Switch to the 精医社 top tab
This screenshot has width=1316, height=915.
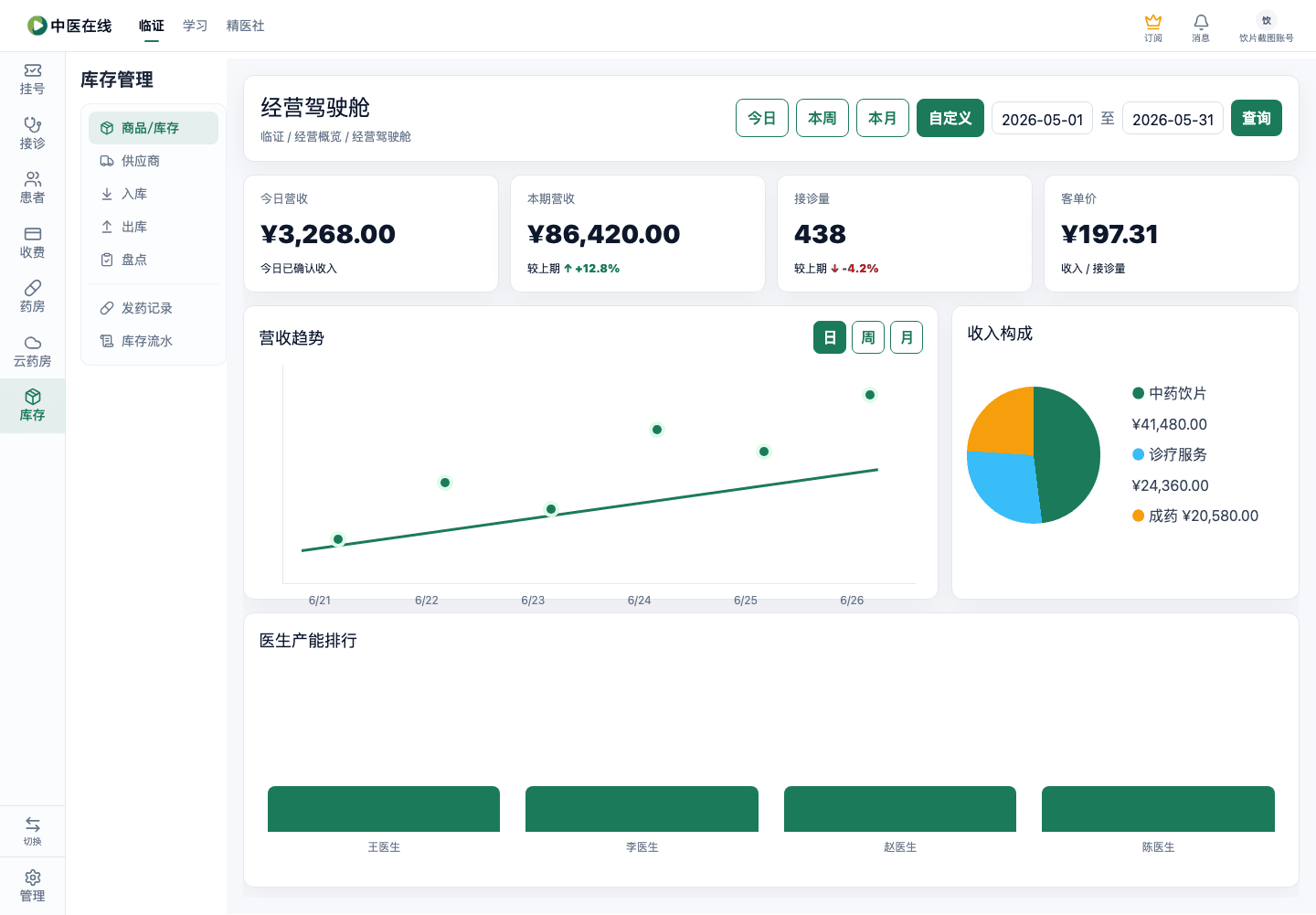[x=246, y=26]
